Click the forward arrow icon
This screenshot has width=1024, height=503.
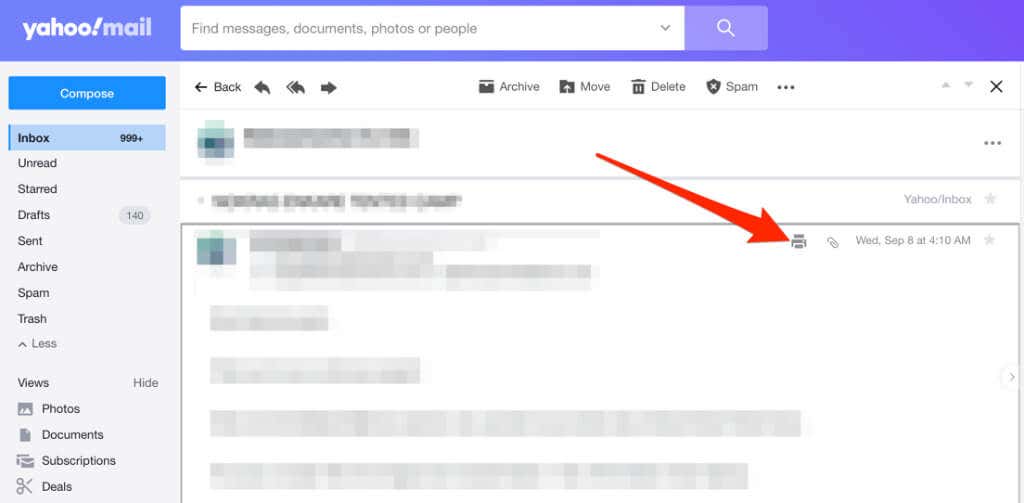coord(328,87)
